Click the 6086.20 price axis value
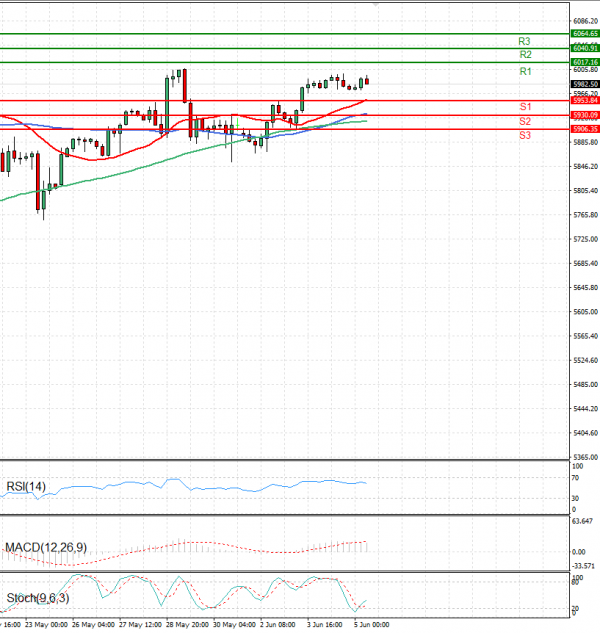This screenshot has height=633, width=600. [x=585, y=21]
